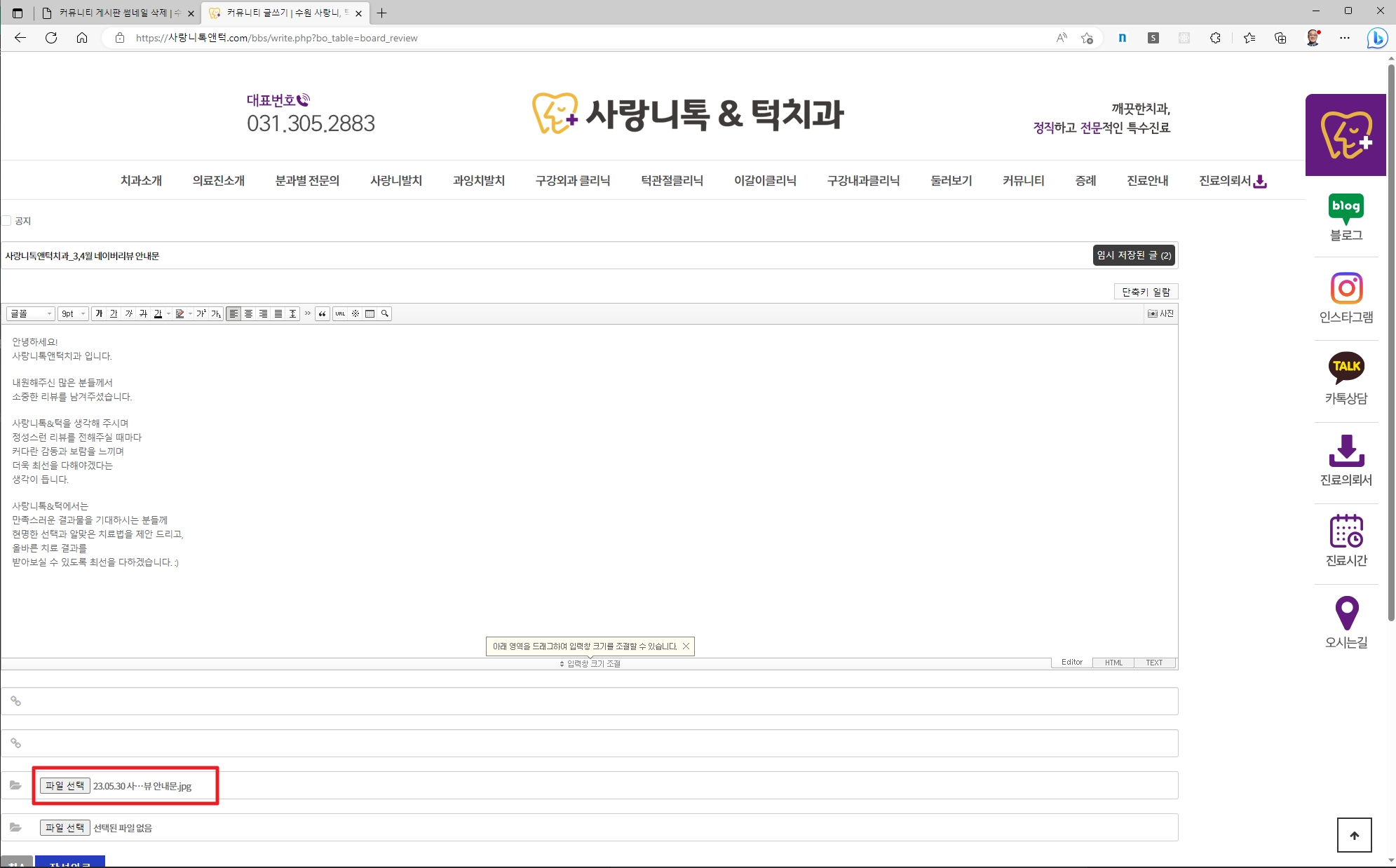1396x868 pixels.
Task: Click second 파일 선택 button
Action: tap(65, 828)
